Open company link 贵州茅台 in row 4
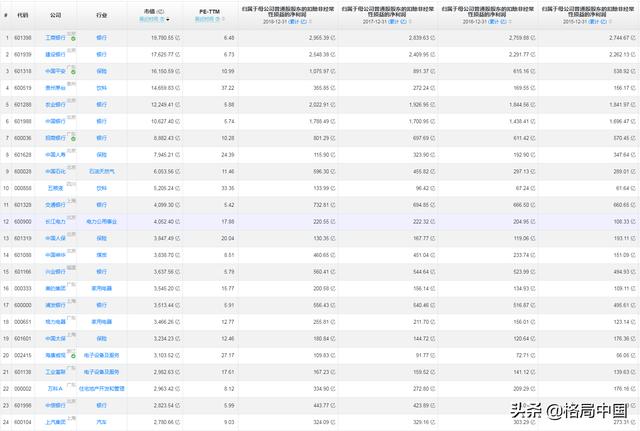Screen dimensions: 640x431 click(x=55, y=88)
